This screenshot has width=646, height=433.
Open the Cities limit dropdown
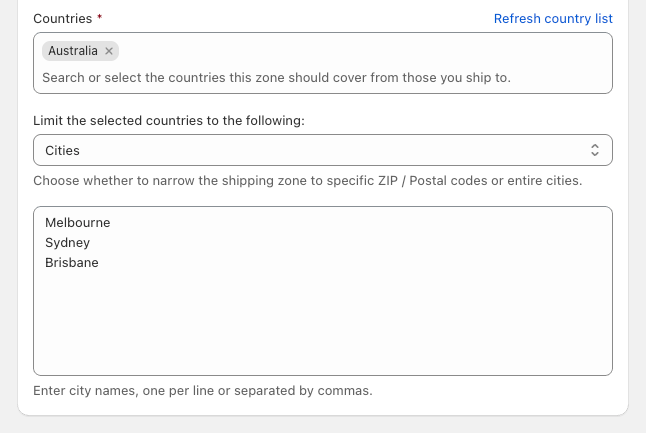click(322, 150)
